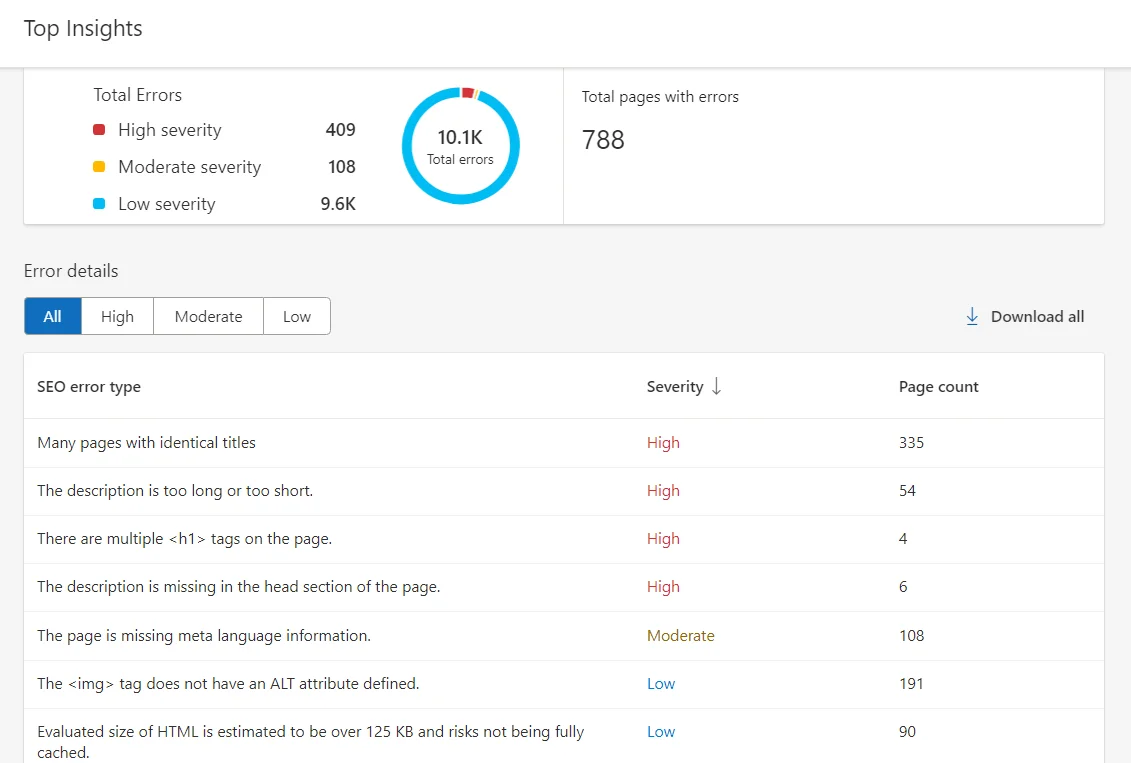This screenshot has width=1131, height=763.
Task: Click Low severity for ALT attribute row
Action: pos(661,684)
